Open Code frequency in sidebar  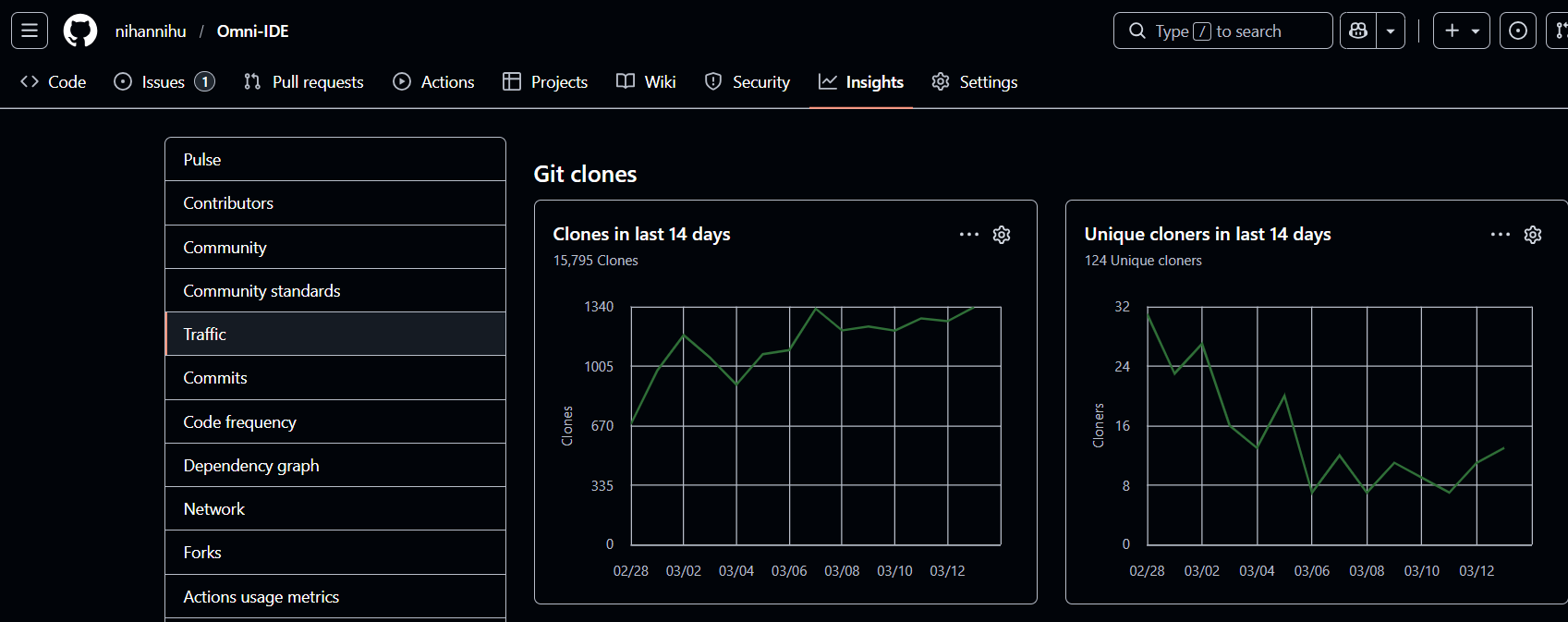[335, 421]
